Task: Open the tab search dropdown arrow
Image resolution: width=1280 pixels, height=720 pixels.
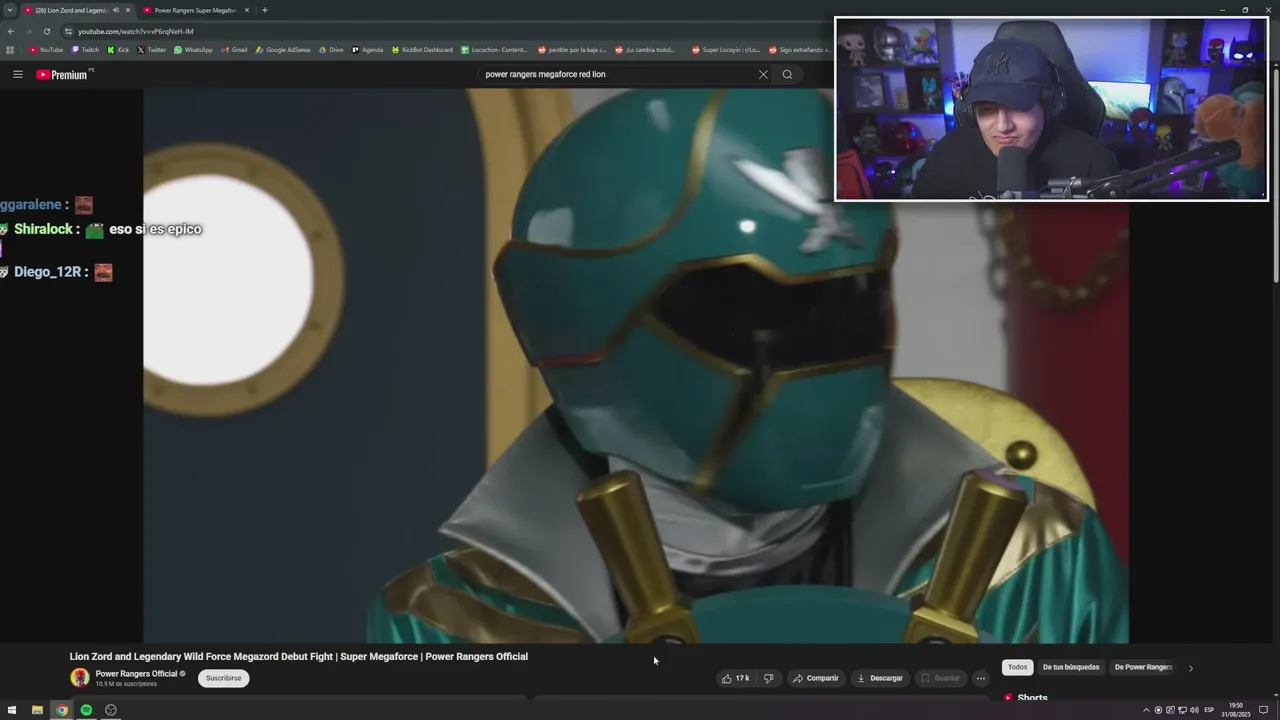Action: (9, 10)
